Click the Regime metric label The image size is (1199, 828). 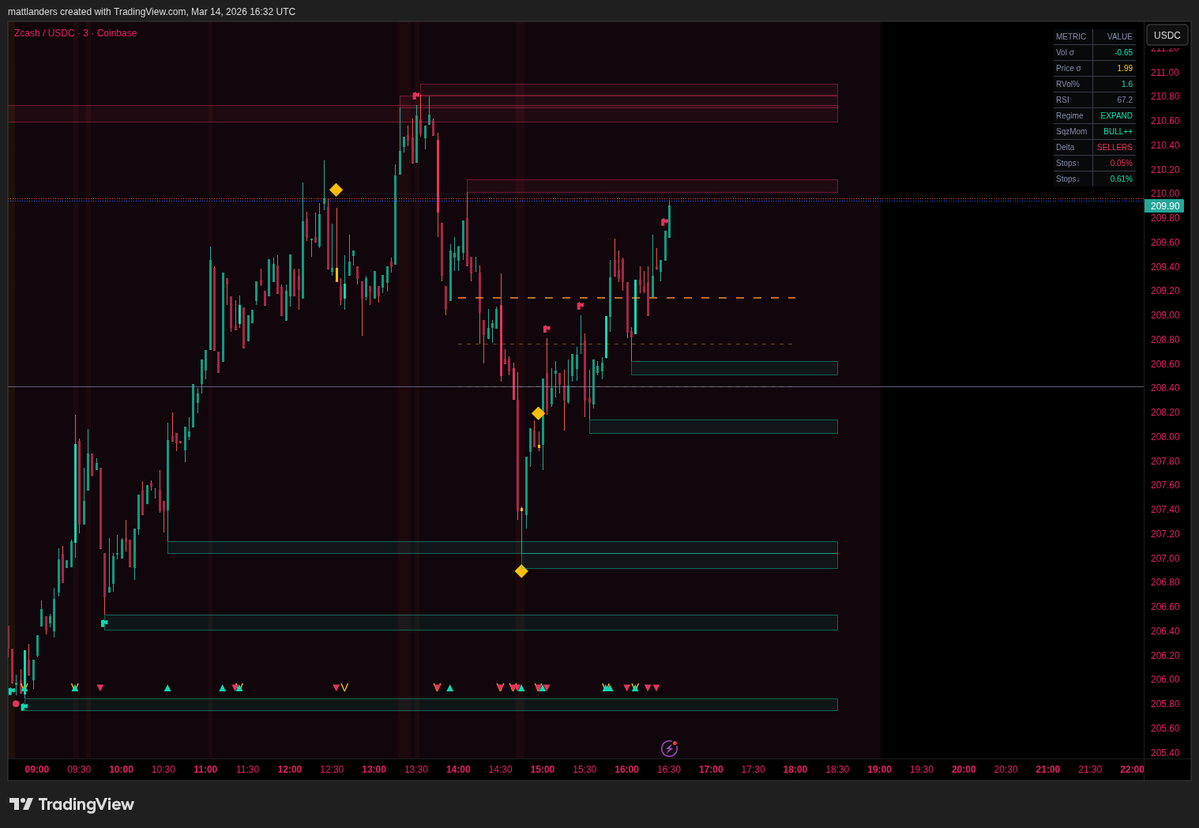pyautogui.click(x=1069, y=115)
